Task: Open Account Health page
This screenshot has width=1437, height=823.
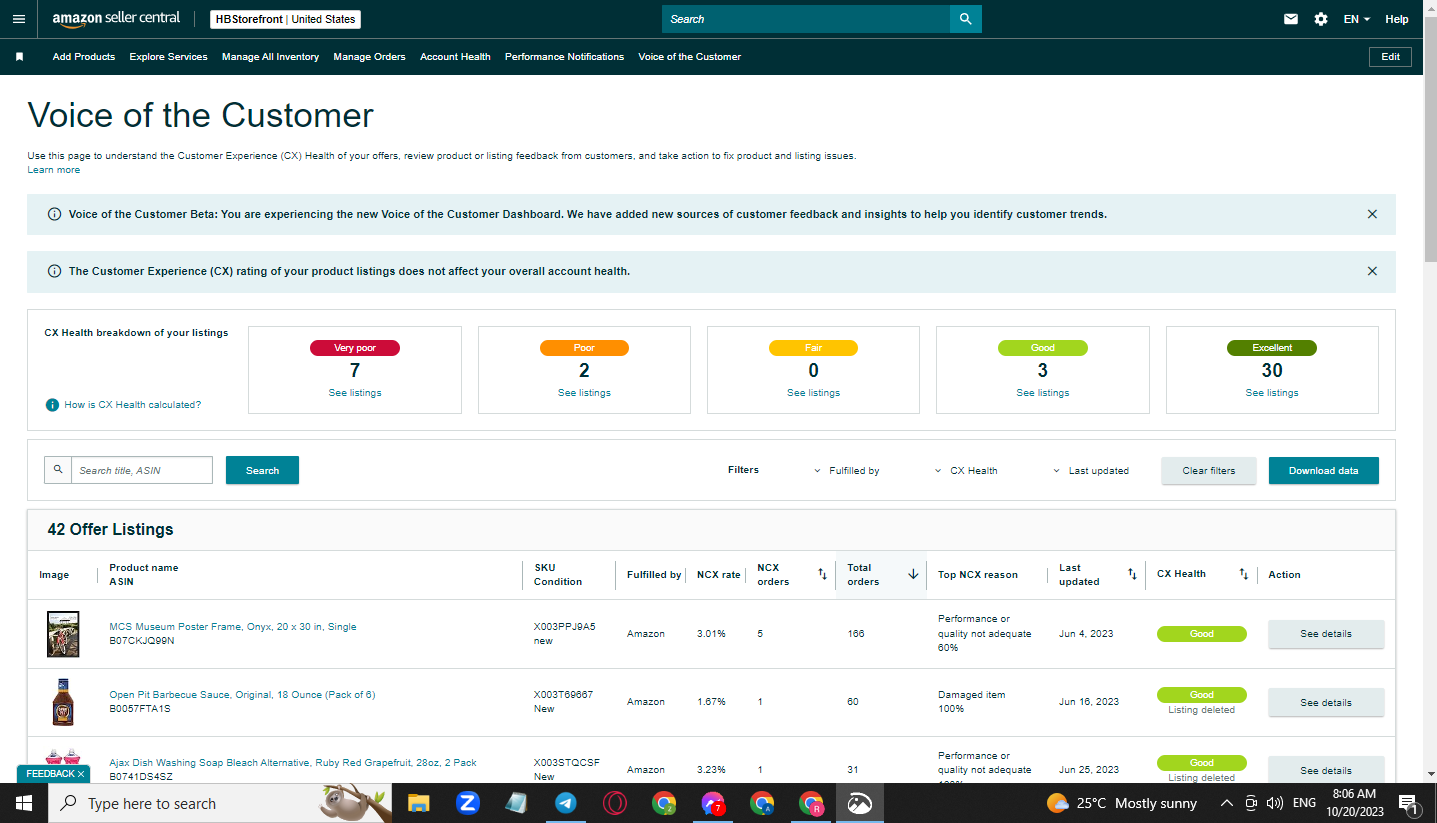Action: (x=455, y=57)
